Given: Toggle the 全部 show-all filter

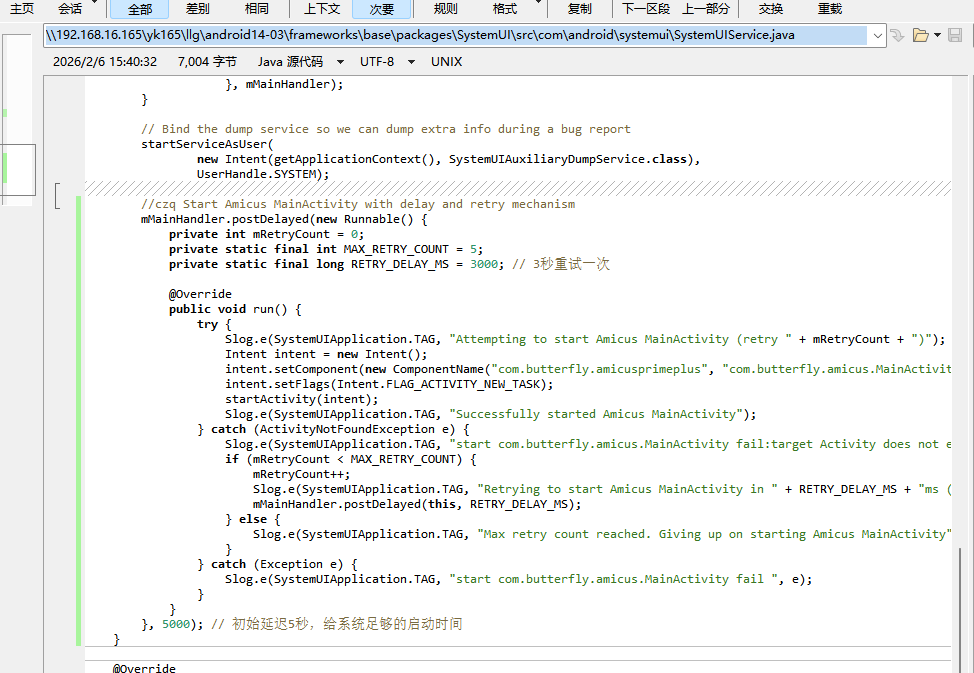Looking at the screenshot, I should [x=140, y=9].
